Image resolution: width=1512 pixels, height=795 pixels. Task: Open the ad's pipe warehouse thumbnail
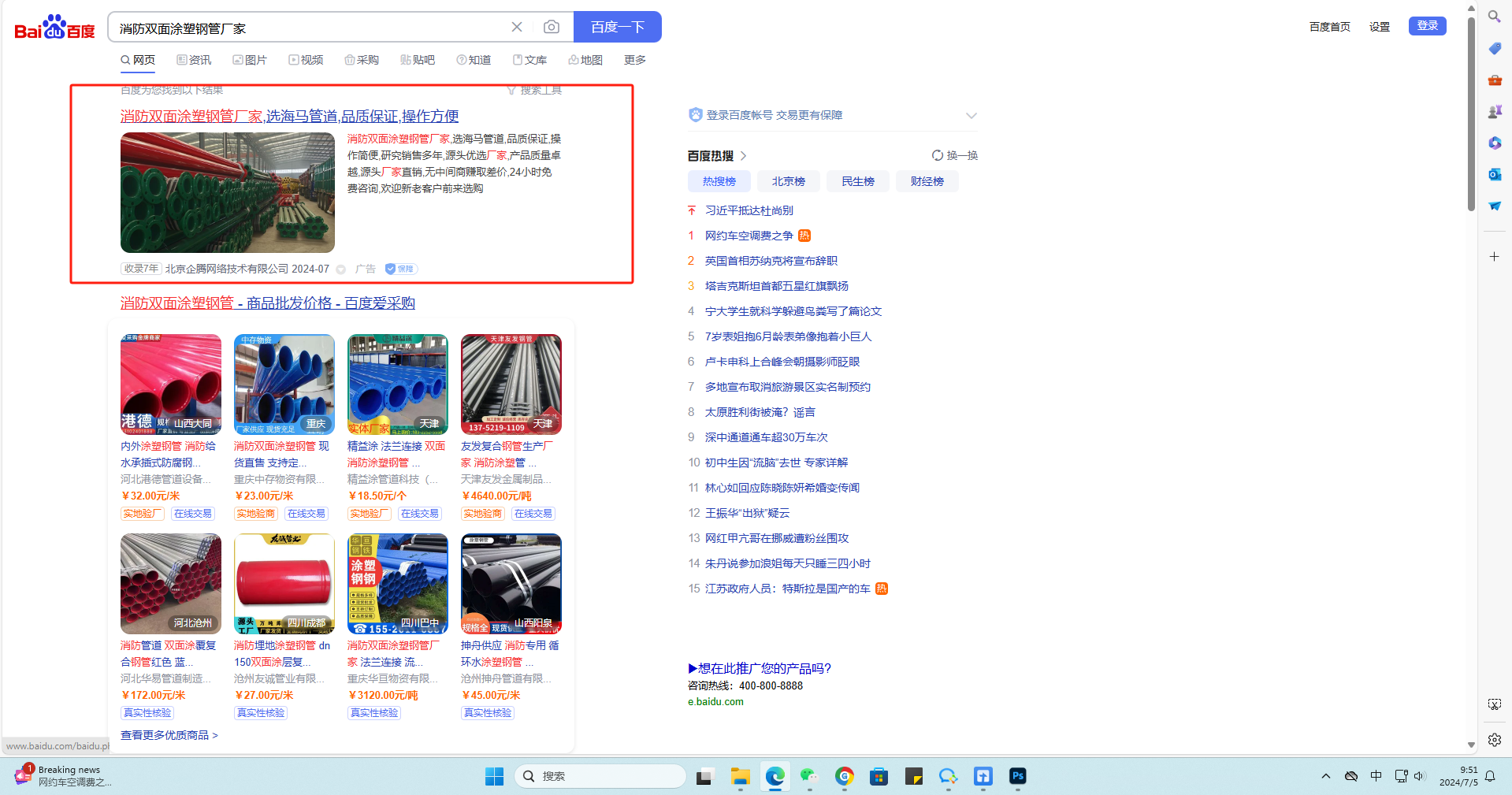228,192
